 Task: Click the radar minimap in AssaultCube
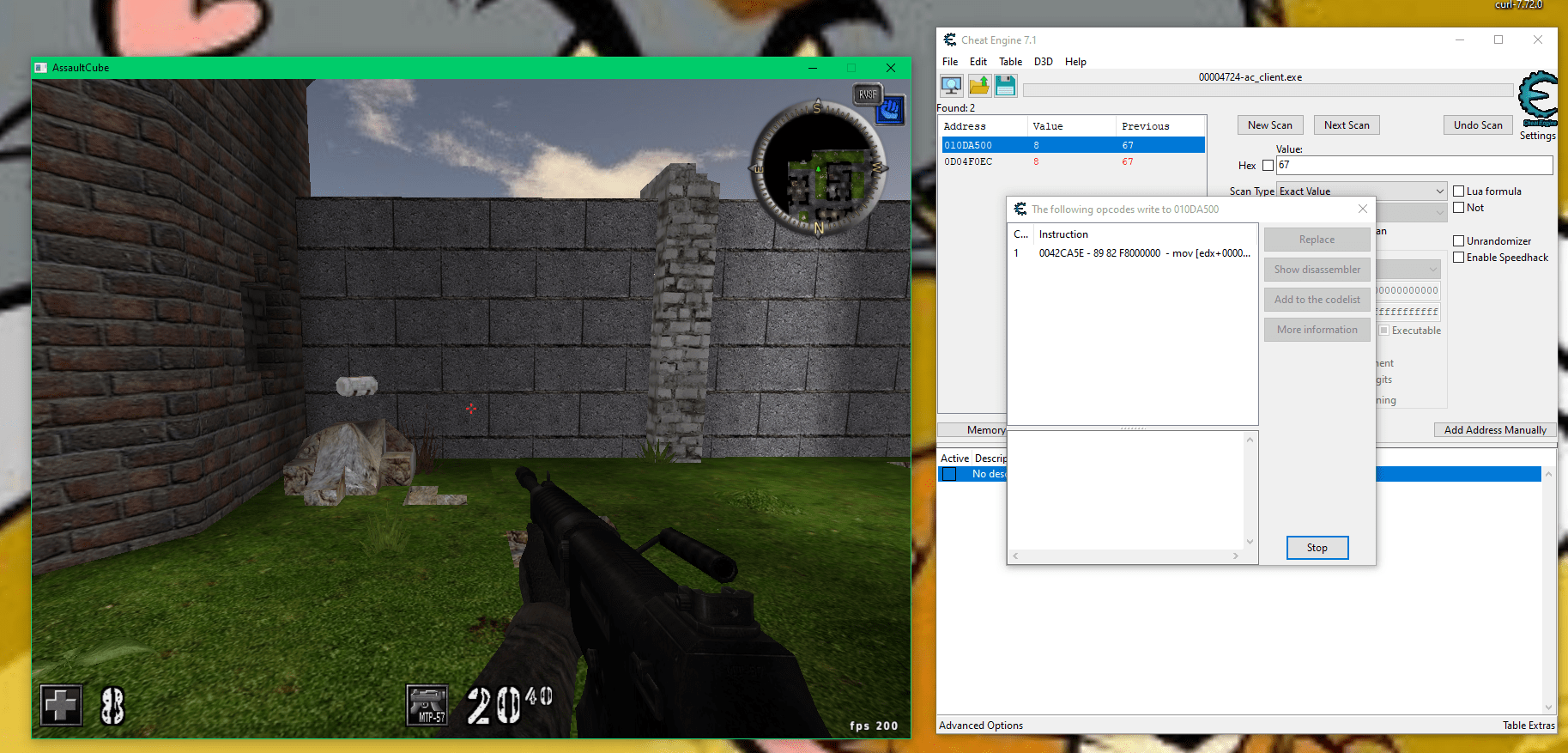818,169
